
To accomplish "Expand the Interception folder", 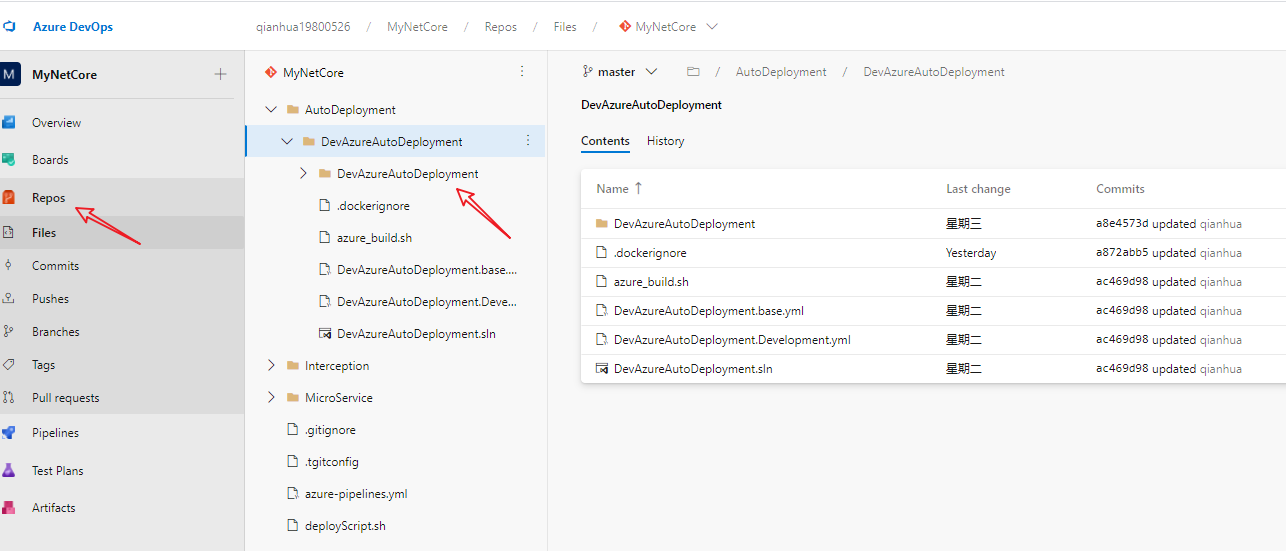I will pyautogui.click(x=271, y=366).
